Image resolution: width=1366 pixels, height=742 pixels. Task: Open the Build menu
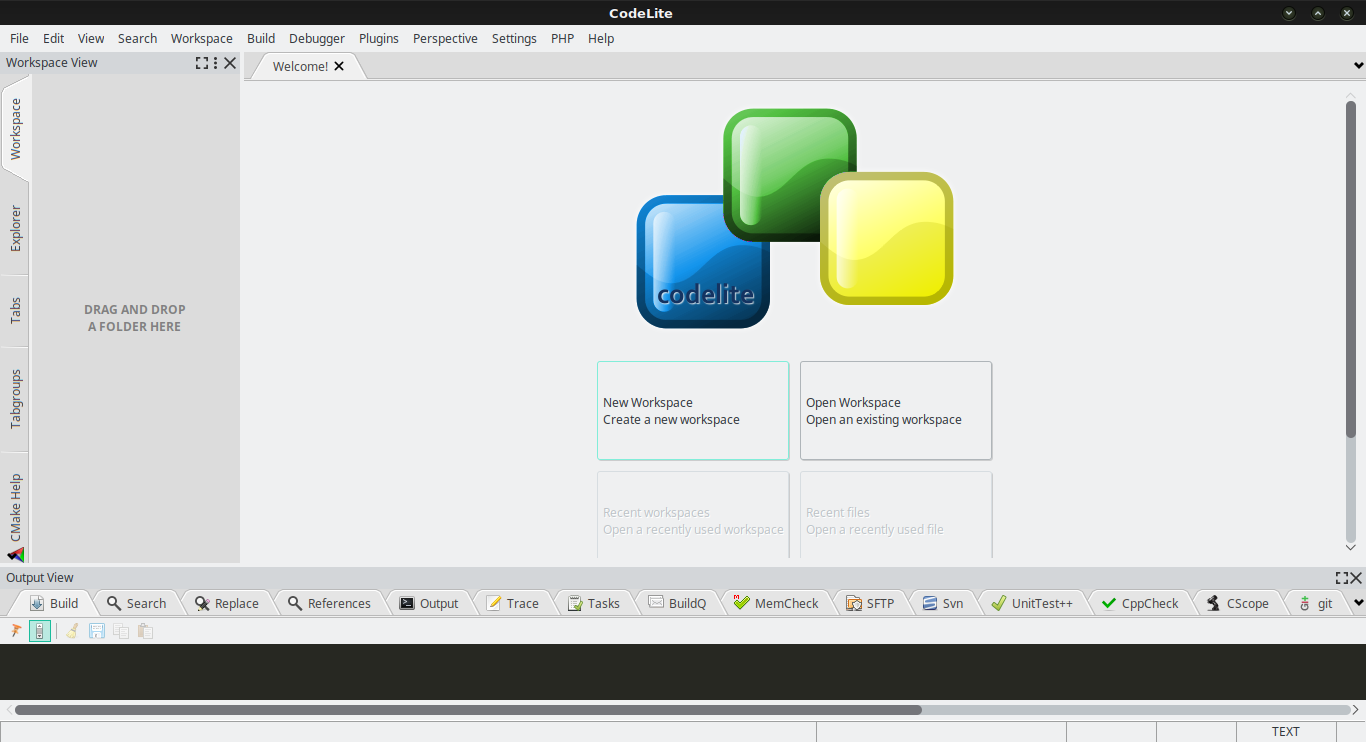tap(261, 38)
